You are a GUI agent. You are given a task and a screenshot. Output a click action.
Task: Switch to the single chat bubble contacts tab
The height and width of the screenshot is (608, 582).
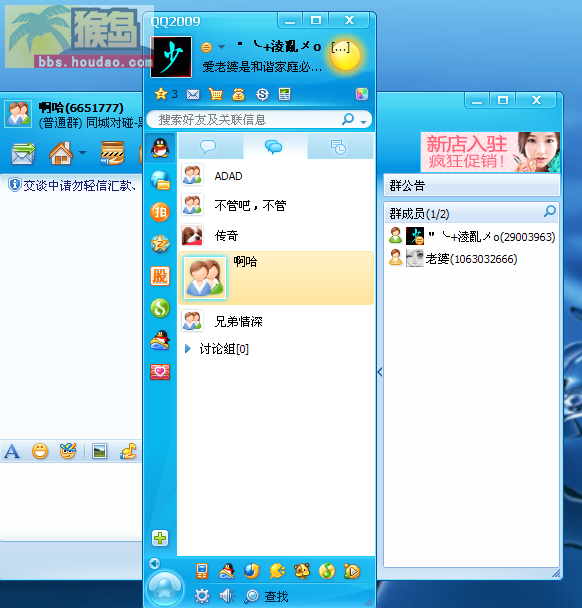(211, 146)
